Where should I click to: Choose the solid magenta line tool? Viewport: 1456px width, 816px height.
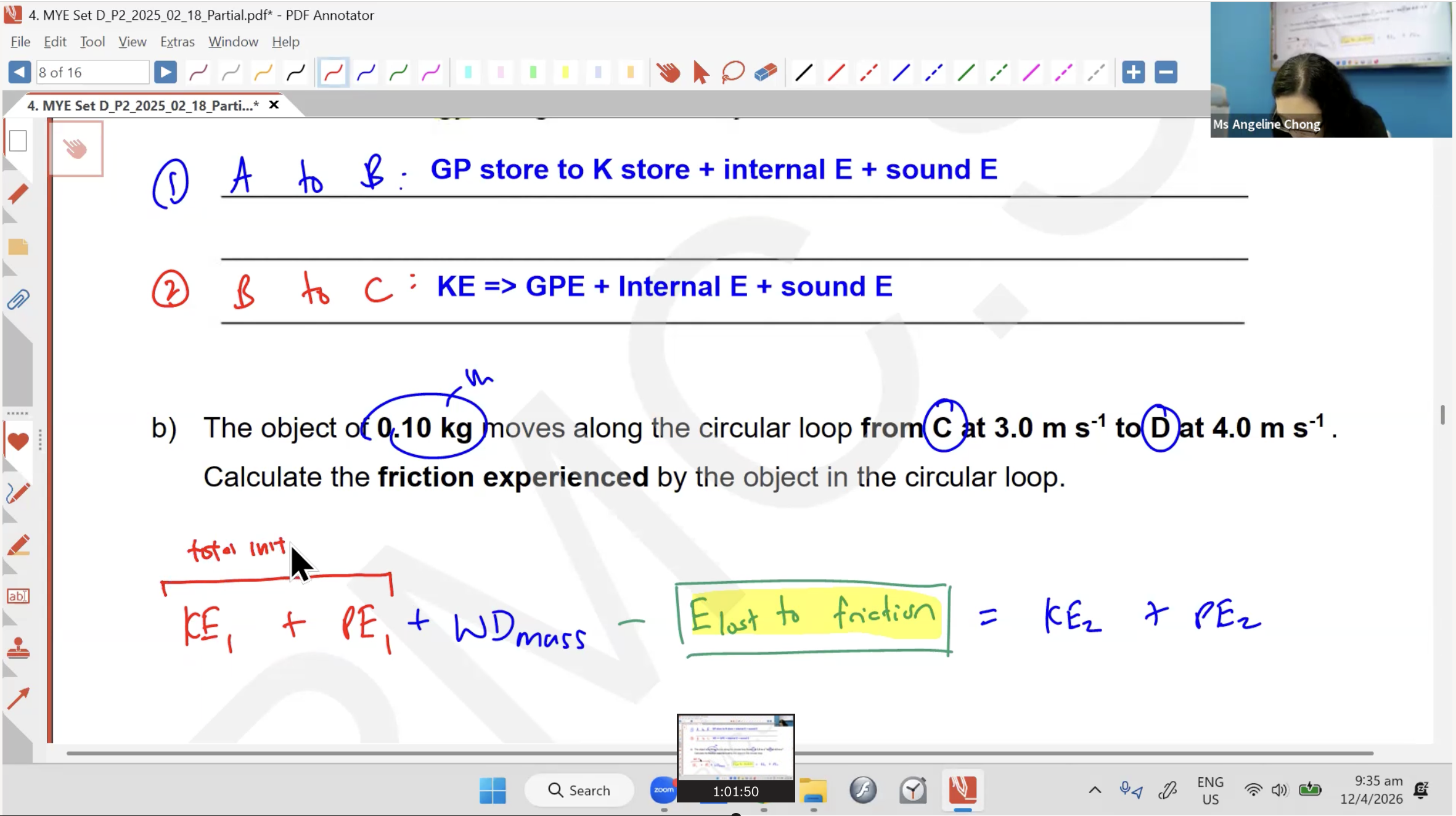1031,73
